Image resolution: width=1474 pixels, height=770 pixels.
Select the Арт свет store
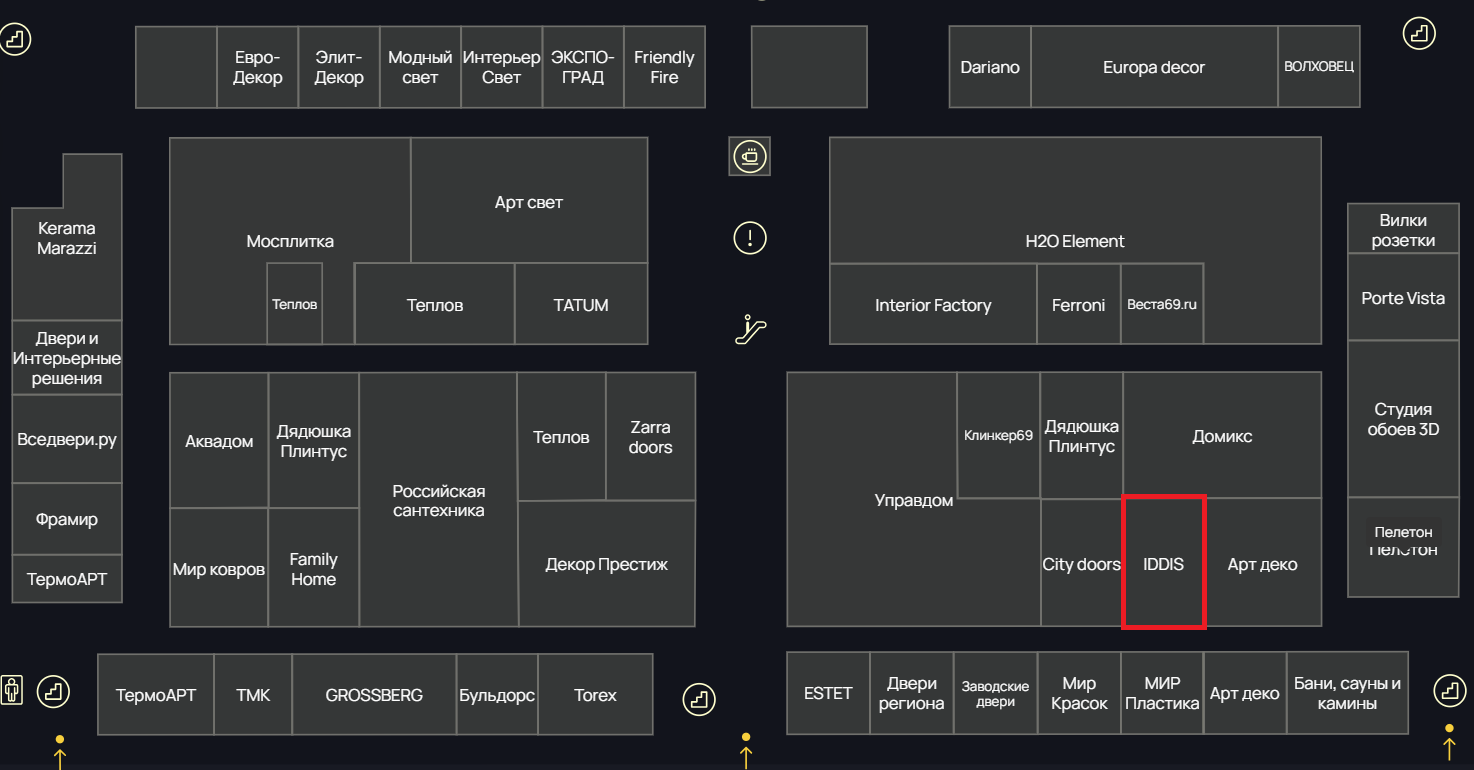(529, 202)
